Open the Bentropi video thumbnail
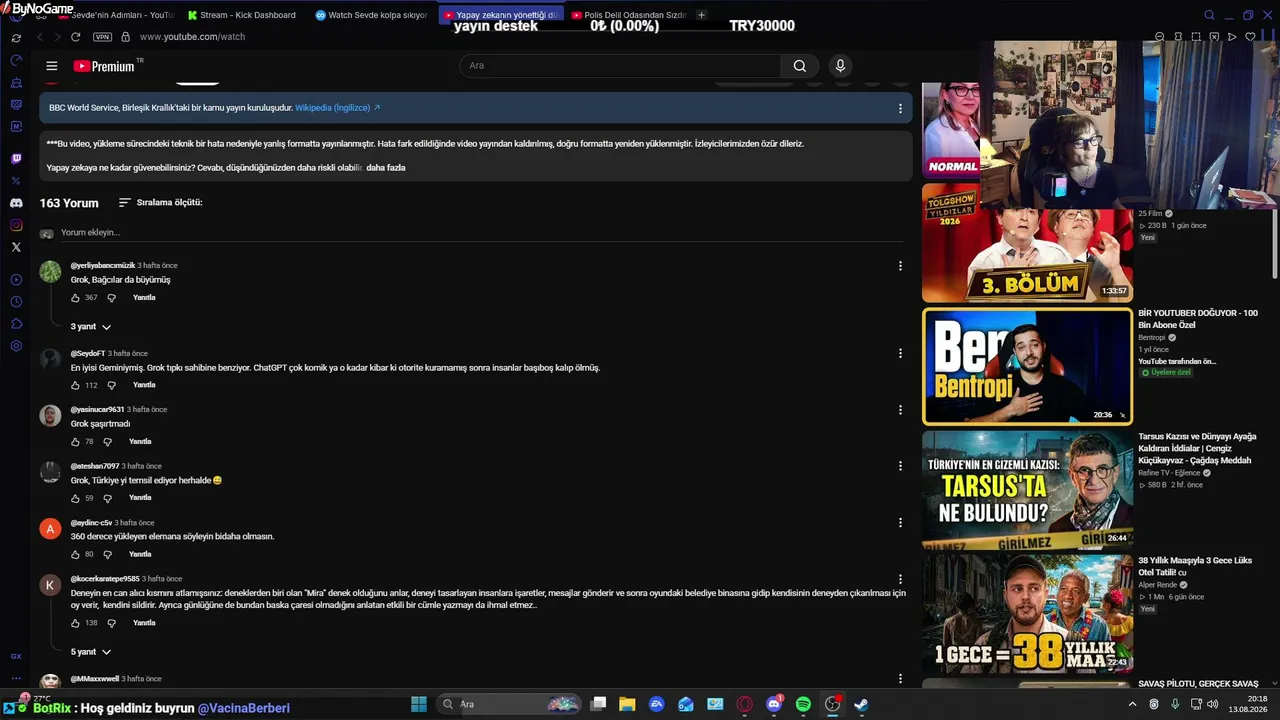Viewport: 1280px width, 720px height. 1027,366
